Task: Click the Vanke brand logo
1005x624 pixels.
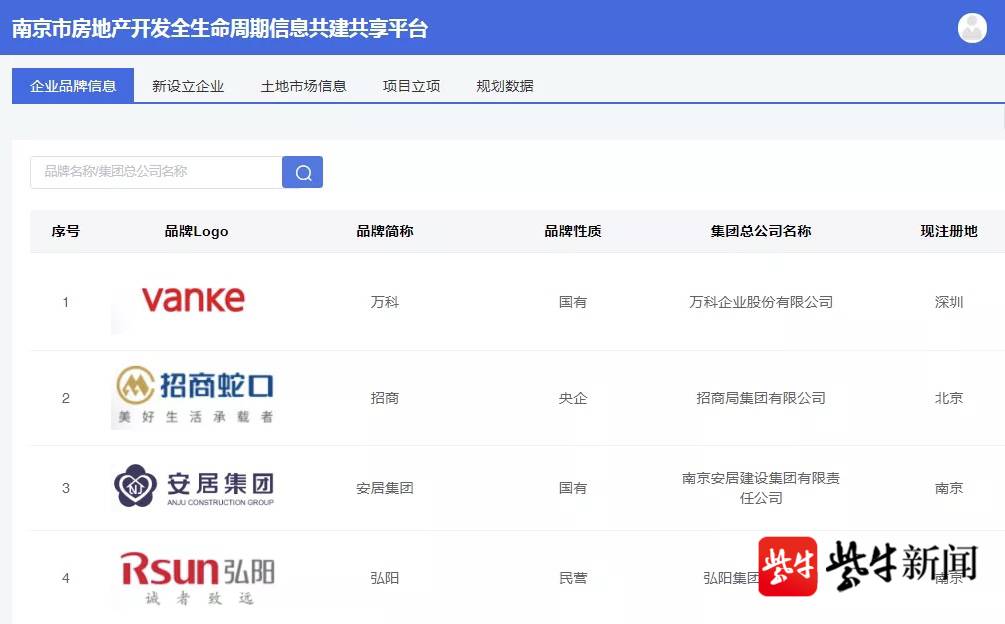Action: coord(193,299)
